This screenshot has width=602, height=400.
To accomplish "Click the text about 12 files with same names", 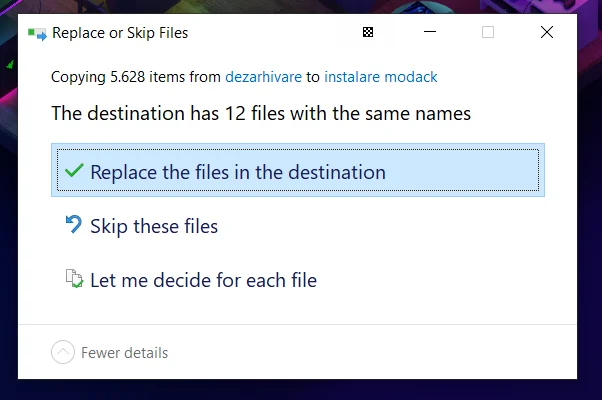I will pyautogui.click(x=261, y=113).
